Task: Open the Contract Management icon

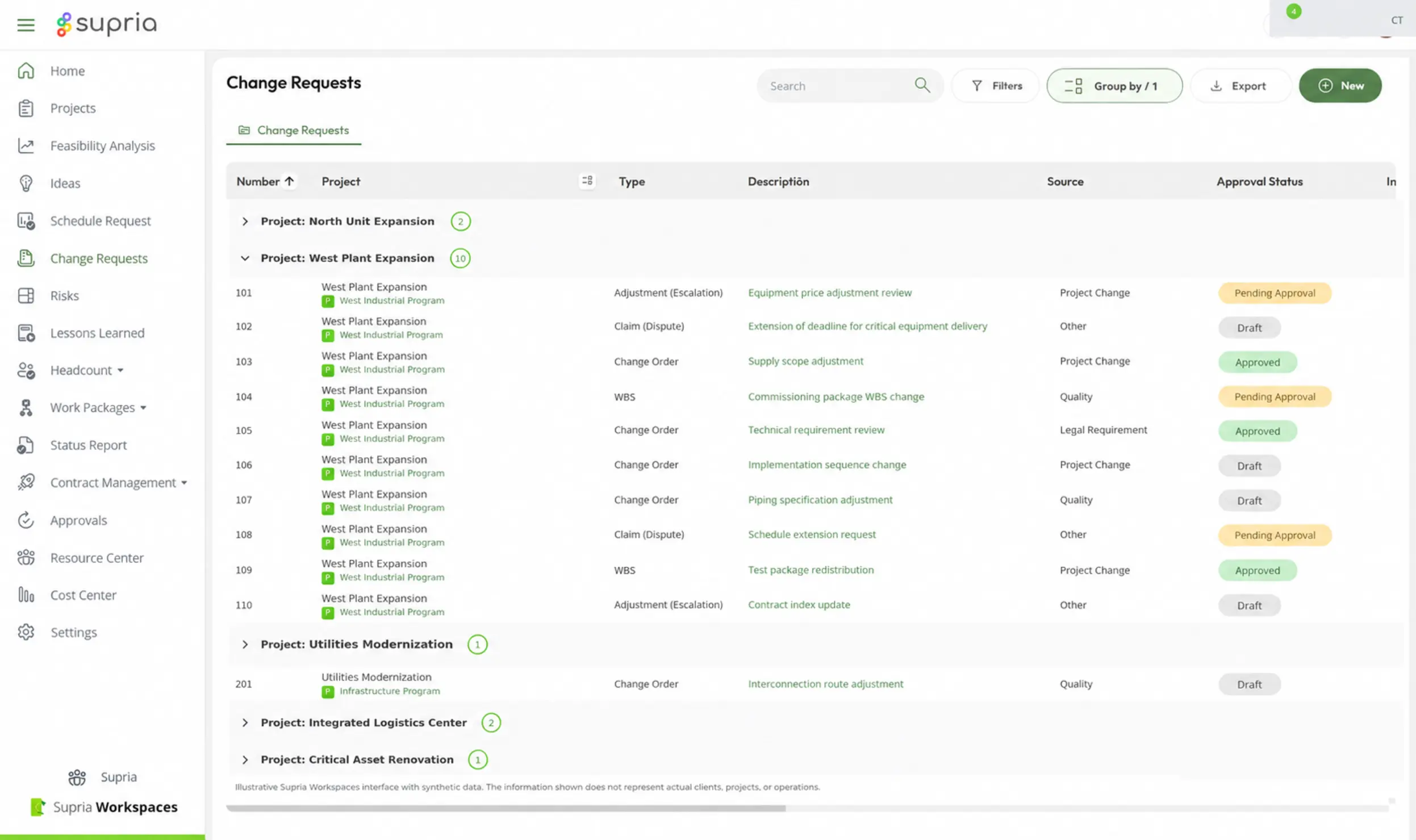Action: 26,482
